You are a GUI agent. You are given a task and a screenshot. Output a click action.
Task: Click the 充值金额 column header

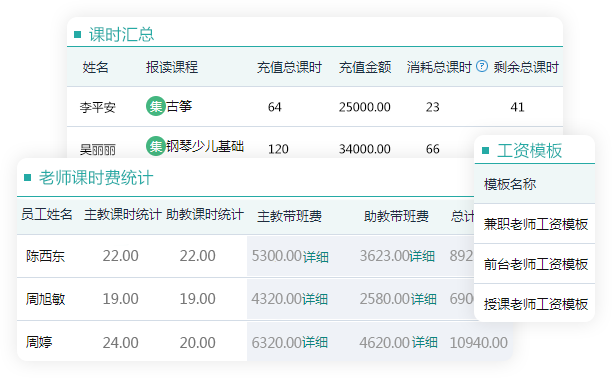point(365,67)
